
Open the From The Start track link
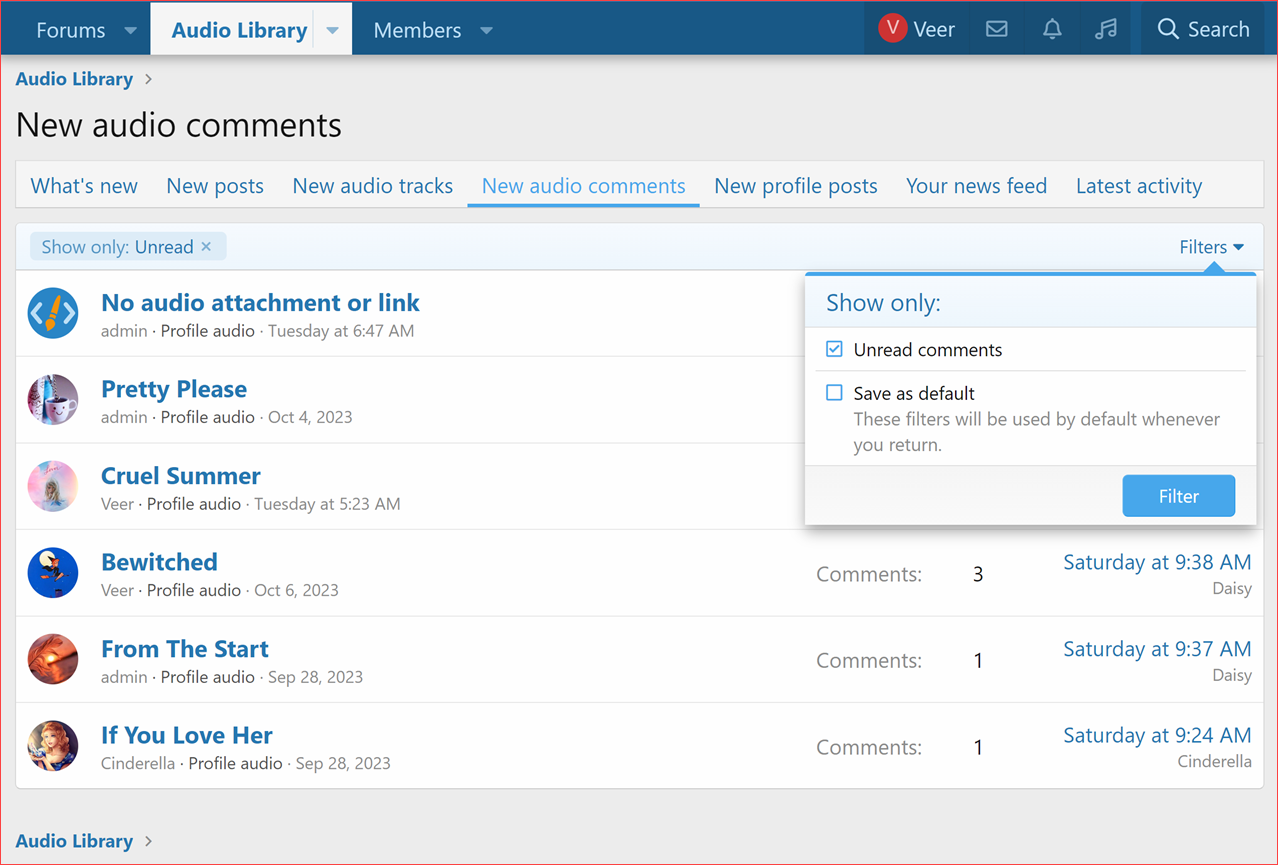pos(185,649)
